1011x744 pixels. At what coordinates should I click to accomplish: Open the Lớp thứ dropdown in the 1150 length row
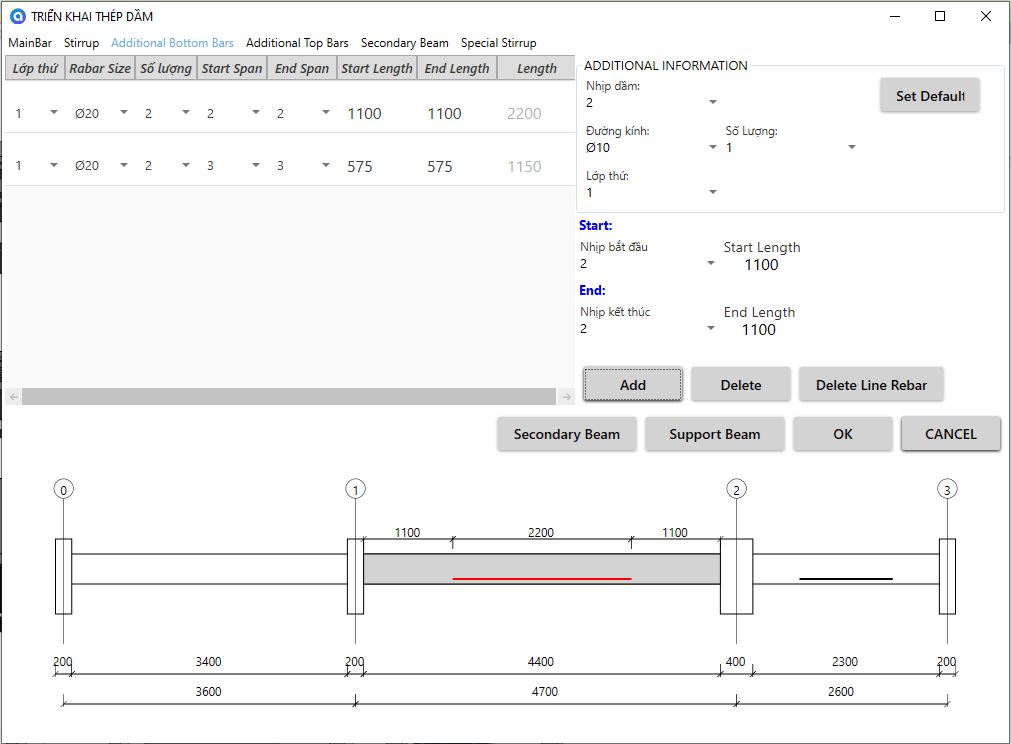click(x=54, y=166)
